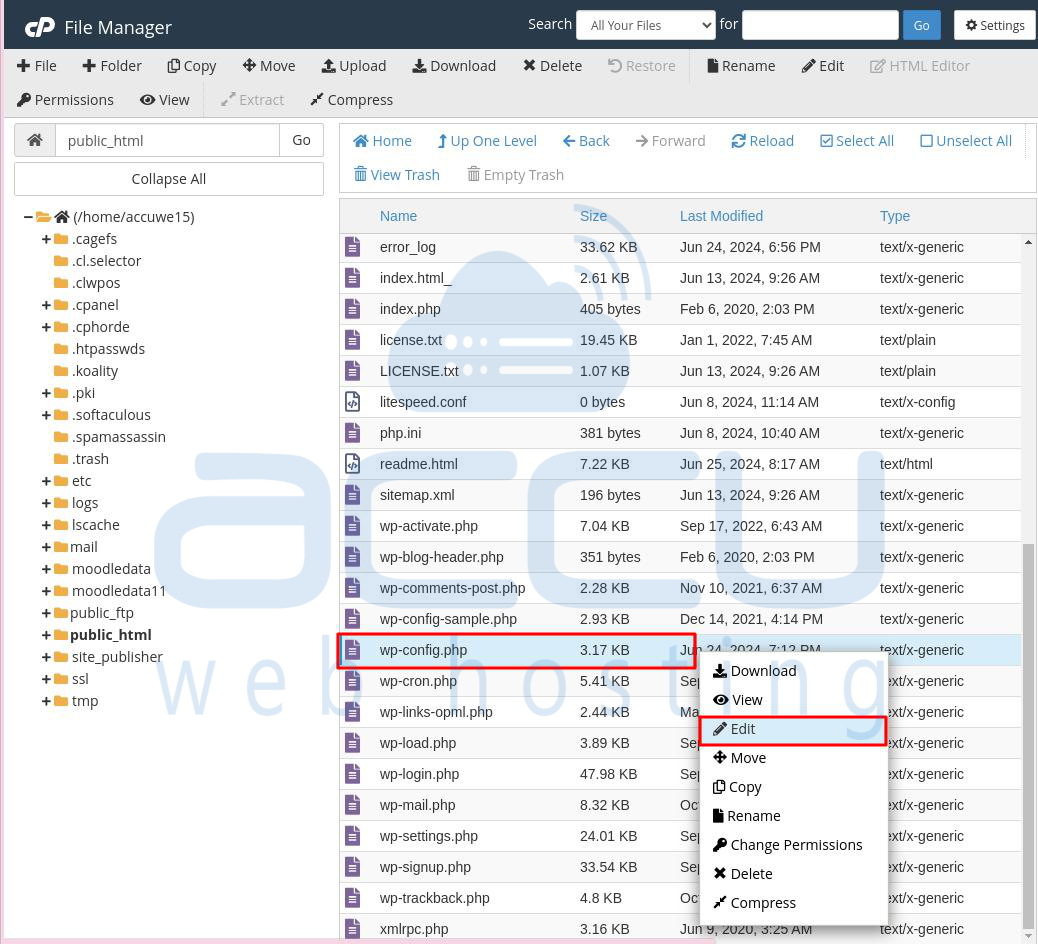Create a new Folder from the toolbar
The width and height of the screenshot is (1038, 944).
tap(112, 66)
